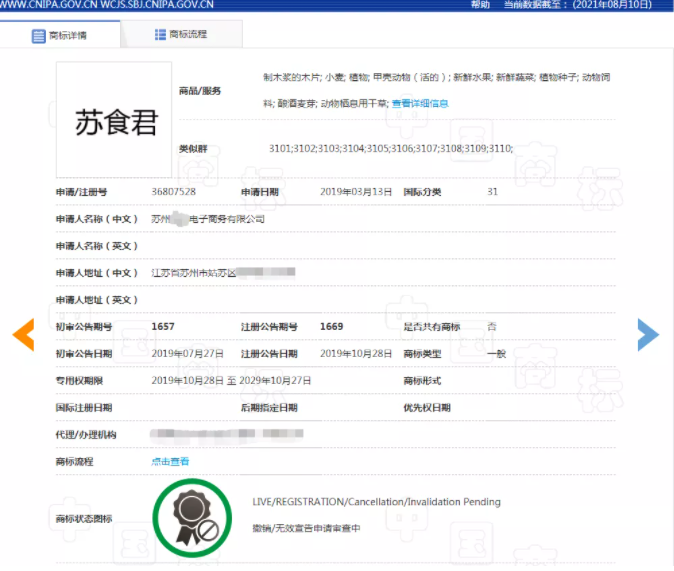Select status text 撤销/无效宣告申请审查中
The image size is (674, 571).
click(306, 528)
